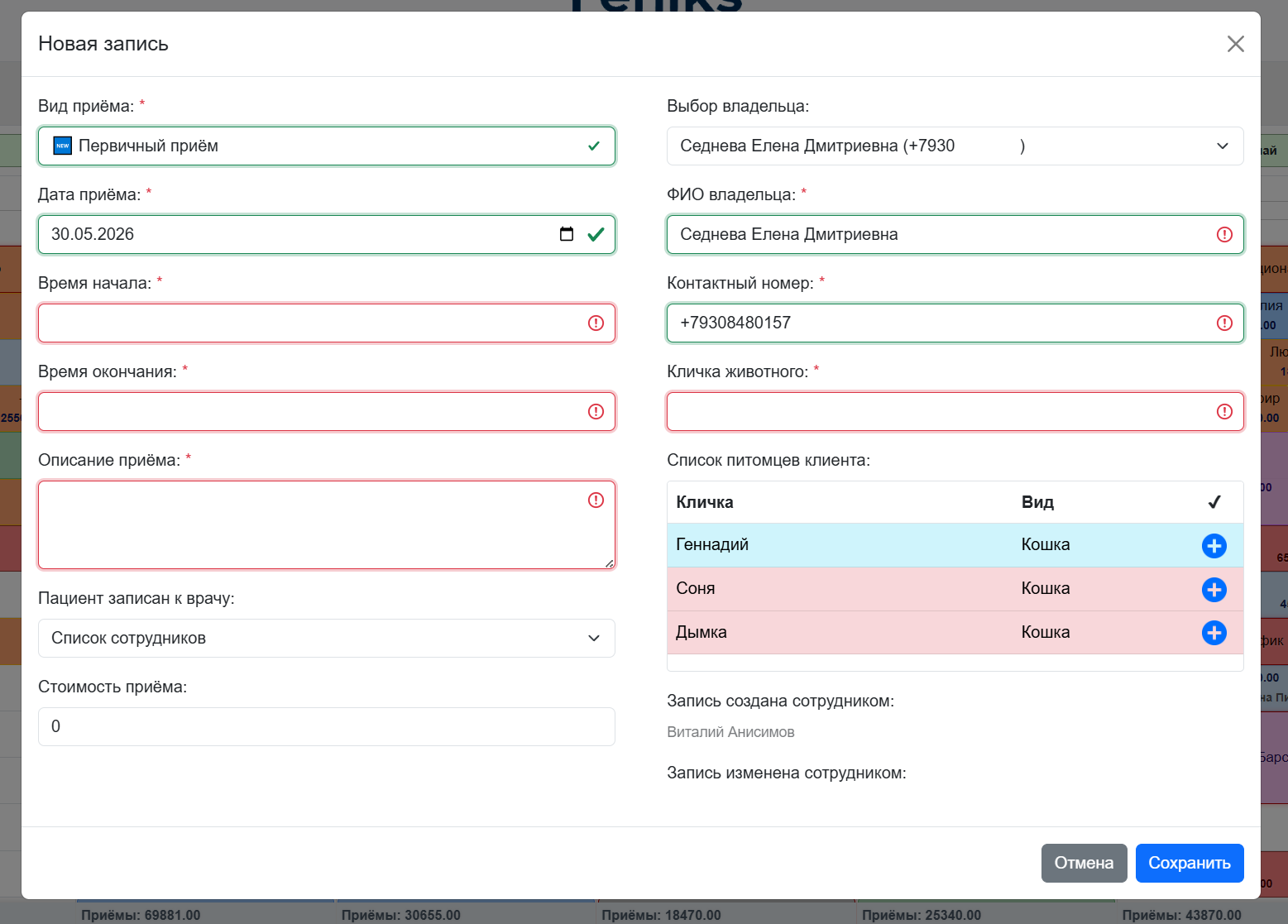
Task: Add pet Дымка with plus icon
Action: [x=1214, y=633]
